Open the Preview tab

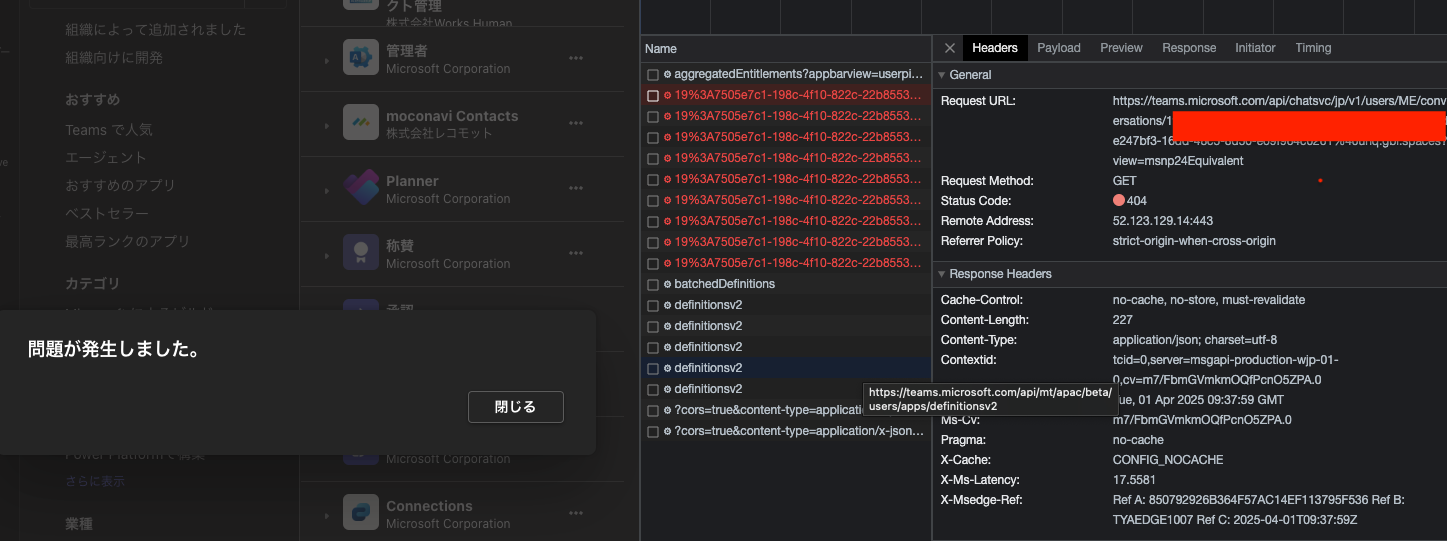[1121, 48]
